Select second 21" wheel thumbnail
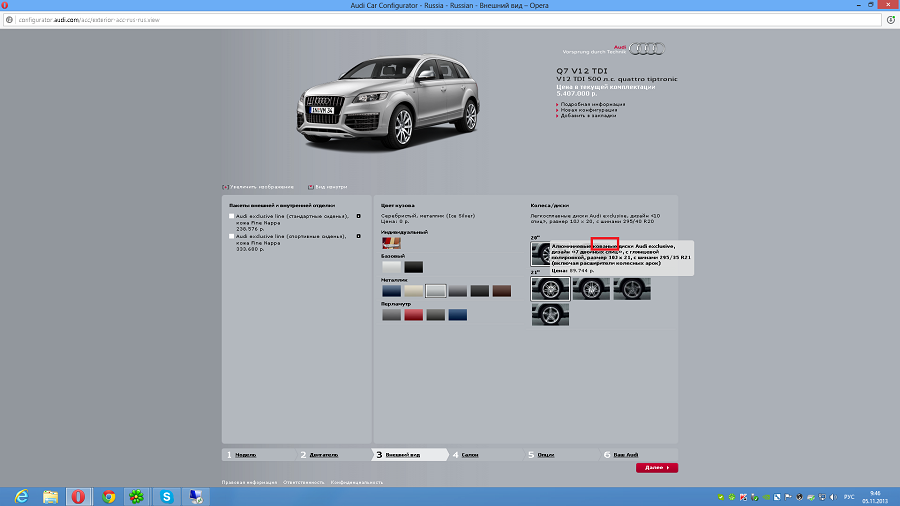This screenshot has height=506, width=900. point(591,289)
